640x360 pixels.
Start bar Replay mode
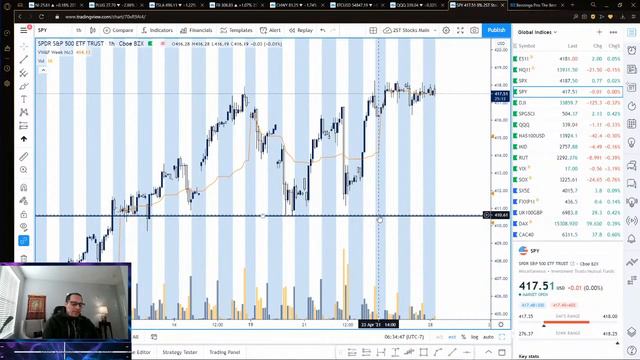(x=301, y=30)
